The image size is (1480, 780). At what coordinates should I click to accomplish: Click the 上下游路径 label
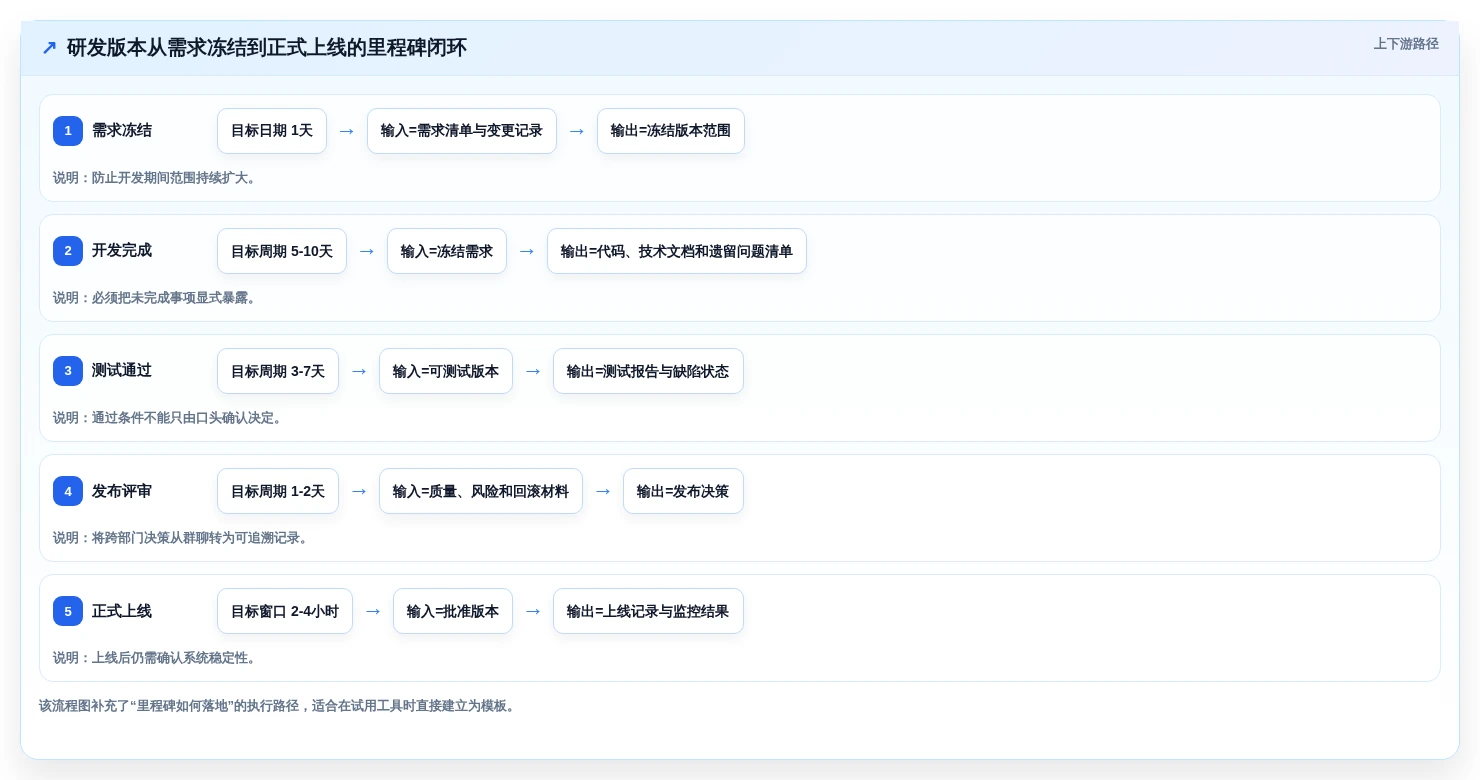click(x=1406, y=44)
